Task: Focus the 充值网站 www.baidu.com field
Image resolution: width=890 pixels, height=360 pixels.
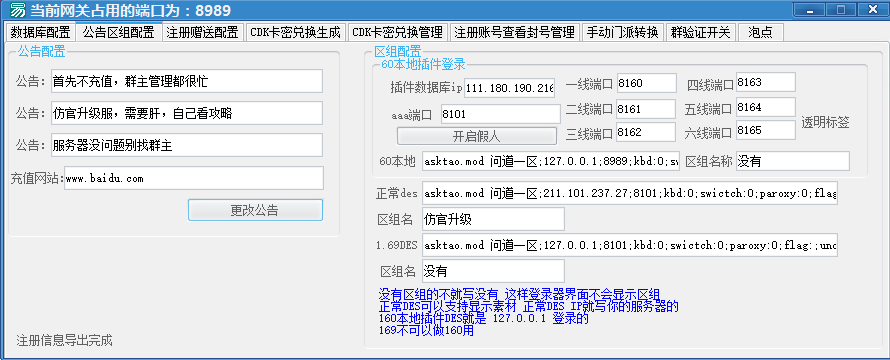Action: (194, 178)
